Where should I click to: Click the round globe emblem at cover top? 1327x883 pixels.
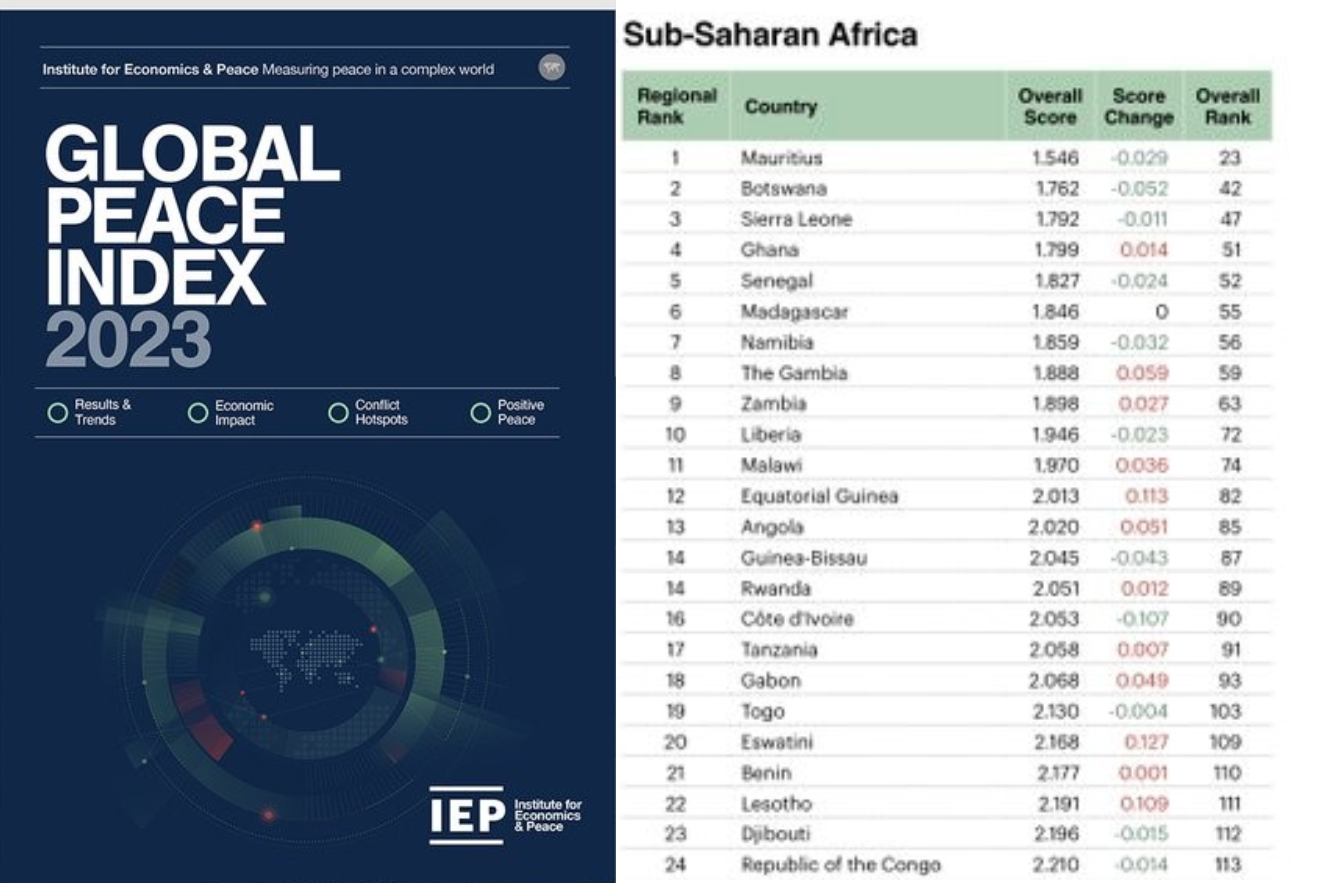click(552, 68)
